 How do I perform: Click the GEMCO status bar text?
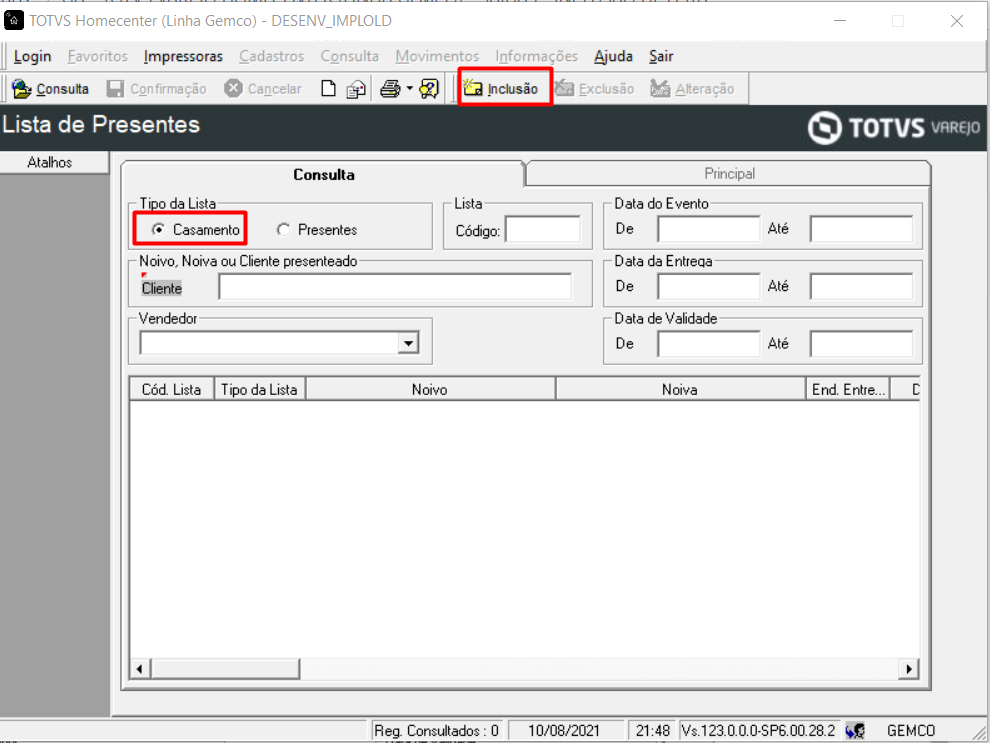(x=910, y=731)
